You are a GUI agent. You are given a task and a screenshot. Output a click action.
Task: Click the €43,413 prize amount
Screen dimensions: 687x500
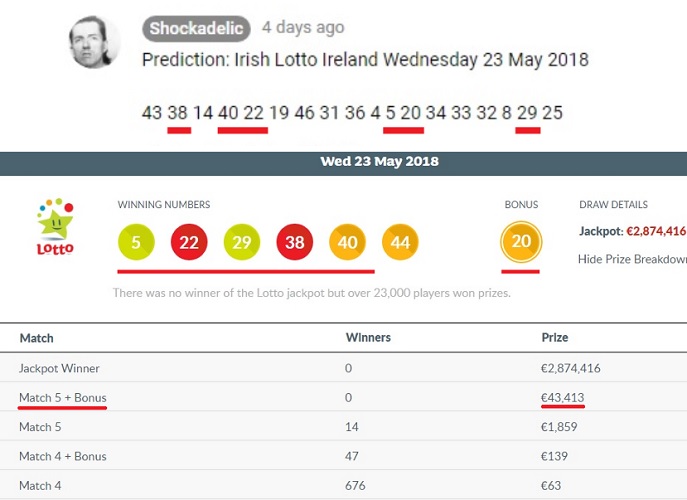pos(563,398)
